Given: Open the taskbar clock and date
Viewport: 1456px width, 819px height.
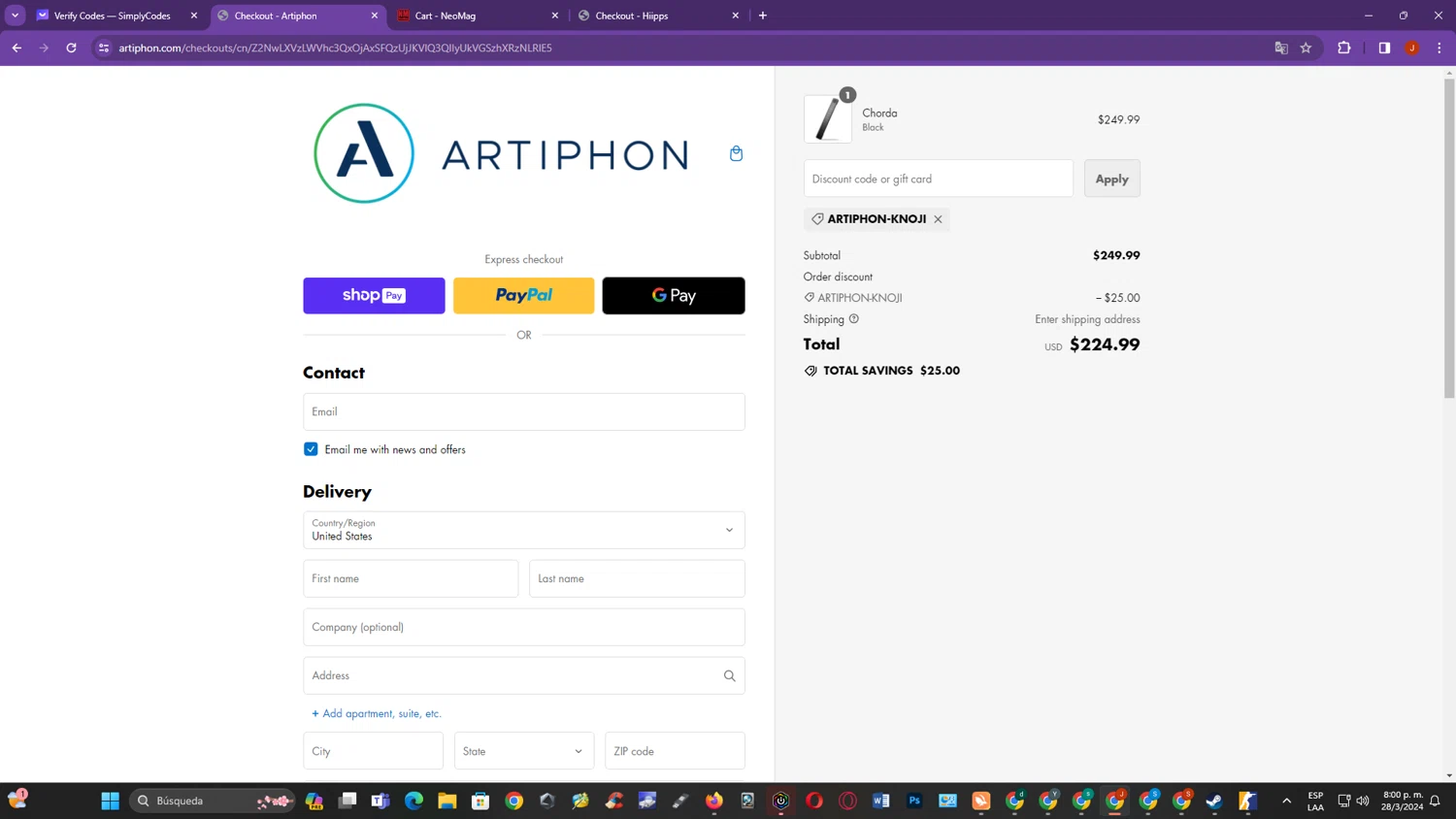Looking at the screenshot, I should 1403,801.
